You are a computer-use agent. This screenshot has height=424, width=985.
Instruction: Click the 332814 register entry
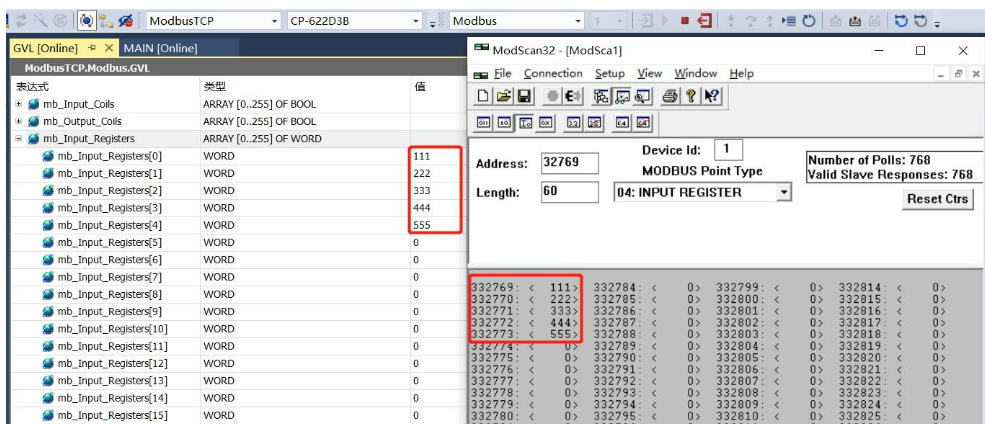(892, 288)
